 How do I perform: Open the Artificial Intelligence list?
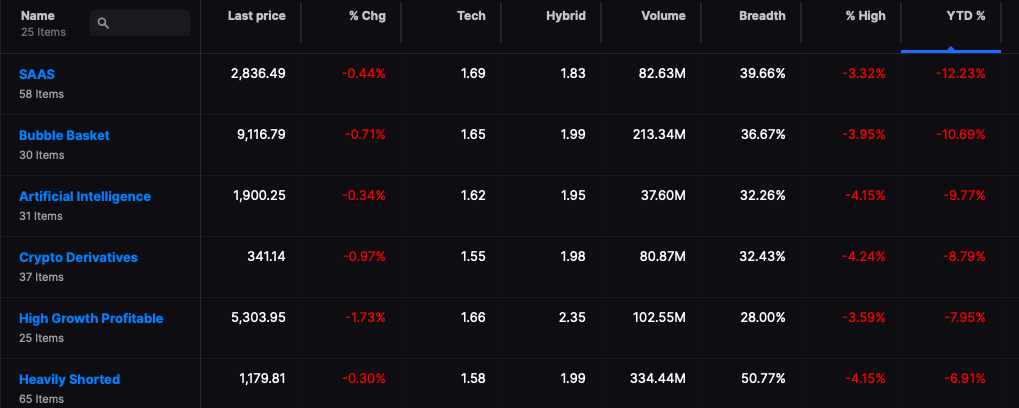(85, 197)
